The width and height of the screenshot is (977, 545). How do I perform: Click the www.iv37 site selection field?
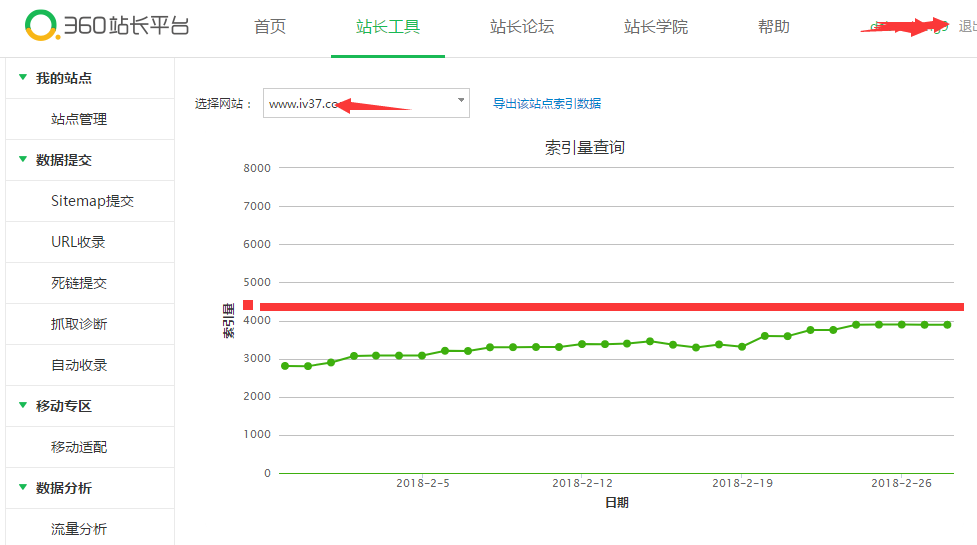366,103
